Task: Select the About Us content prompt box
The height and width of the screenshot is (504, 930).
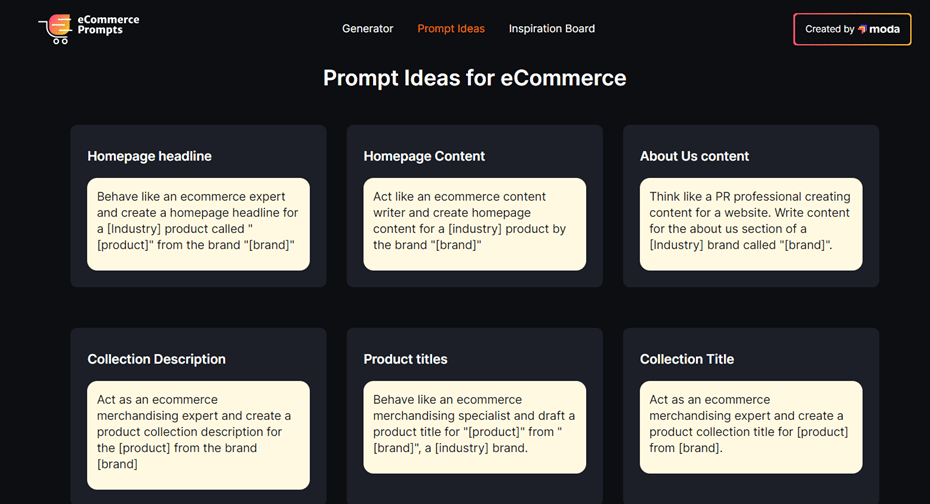Action: tap(750, 224)
